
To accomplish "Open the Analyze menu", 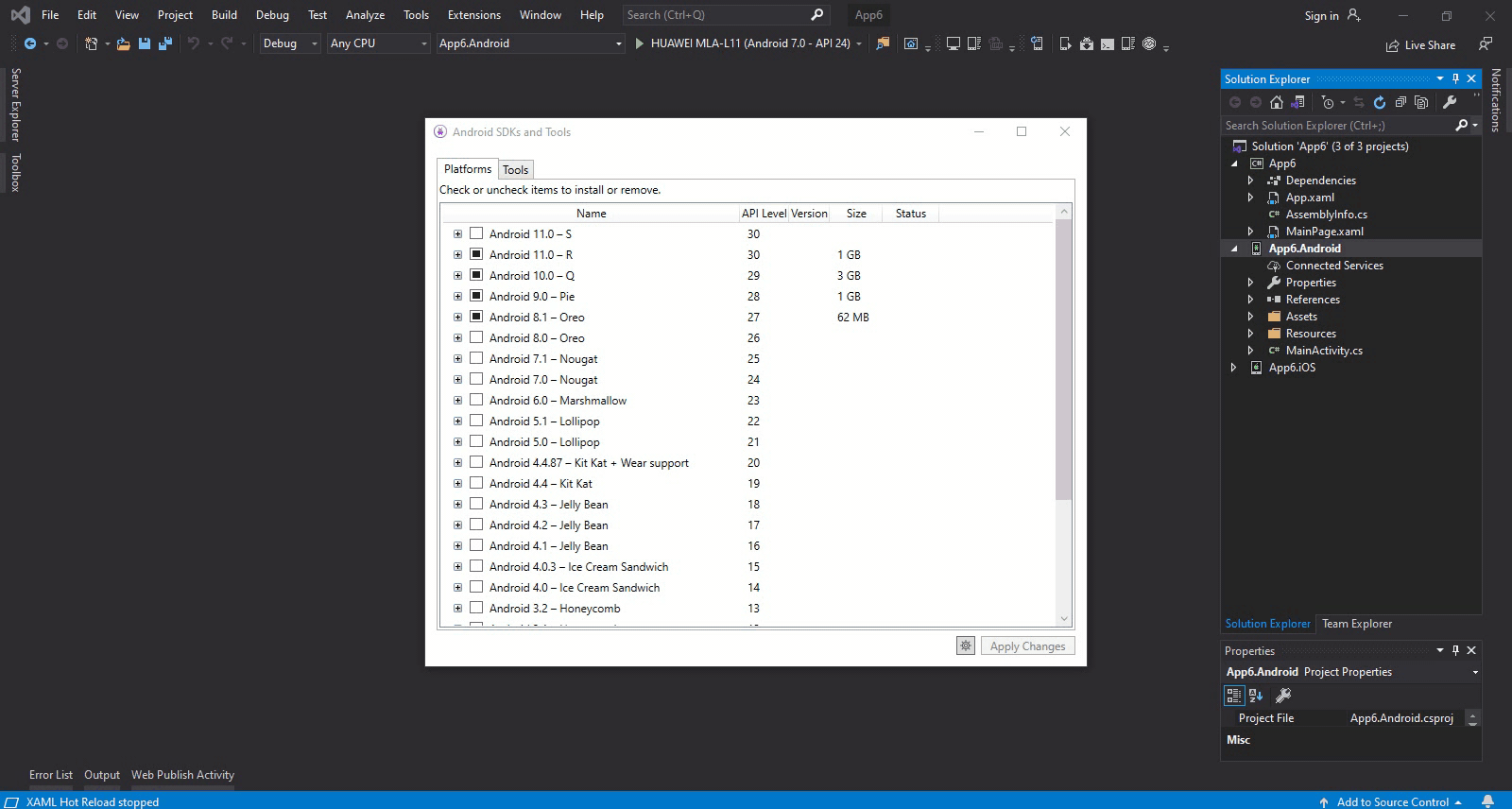I will [365, 15].
